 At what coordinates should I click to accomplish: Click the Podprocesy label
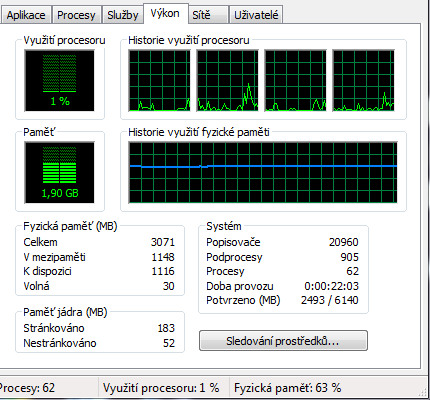(234, 257)
